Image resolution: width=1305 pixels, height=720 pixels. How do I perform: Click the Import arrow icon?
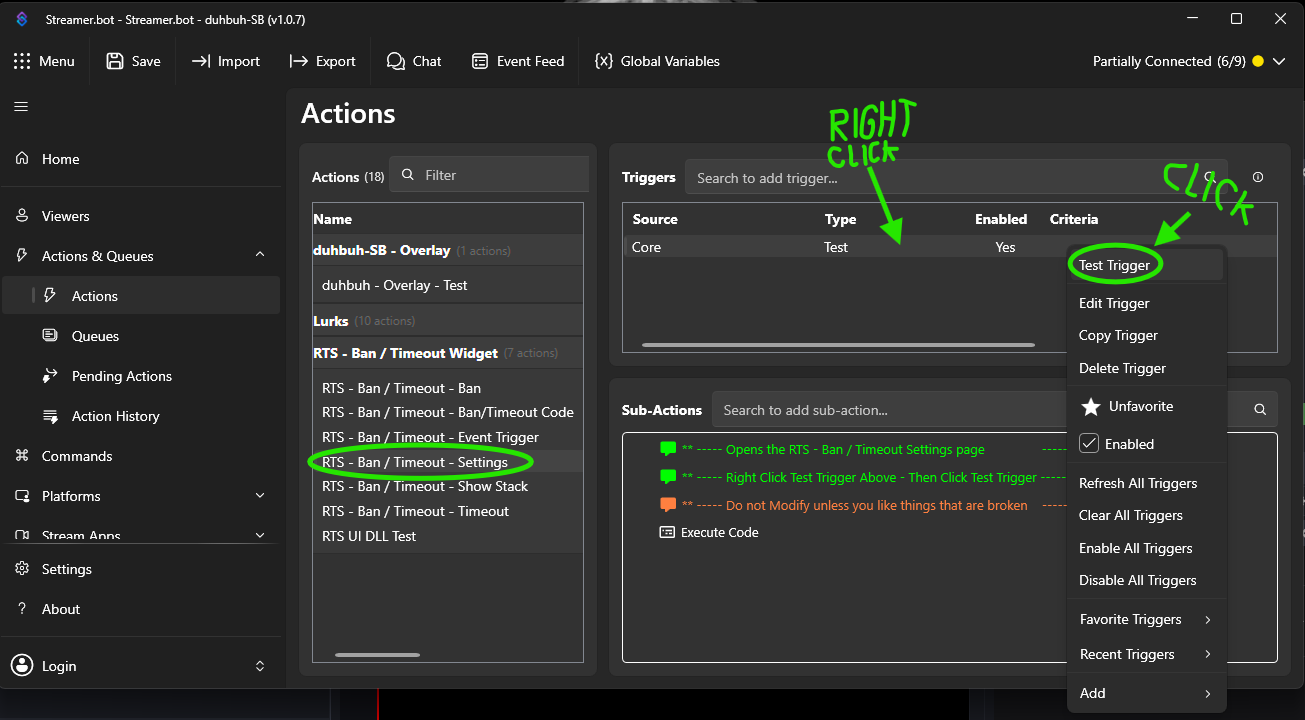point(201,61)
